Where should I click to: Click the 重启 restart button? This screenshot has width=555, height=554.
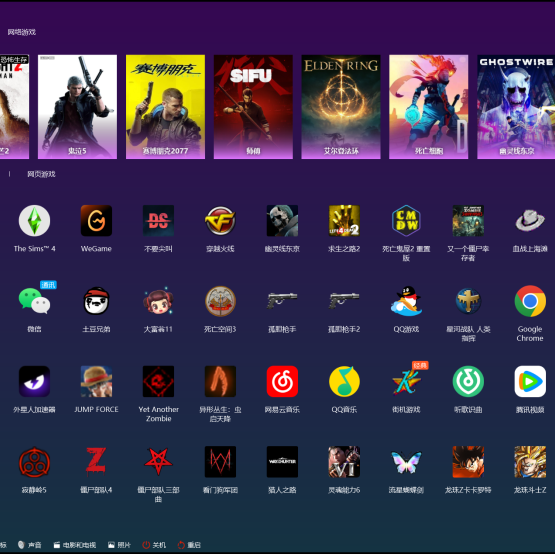click(x=189, y=545)
